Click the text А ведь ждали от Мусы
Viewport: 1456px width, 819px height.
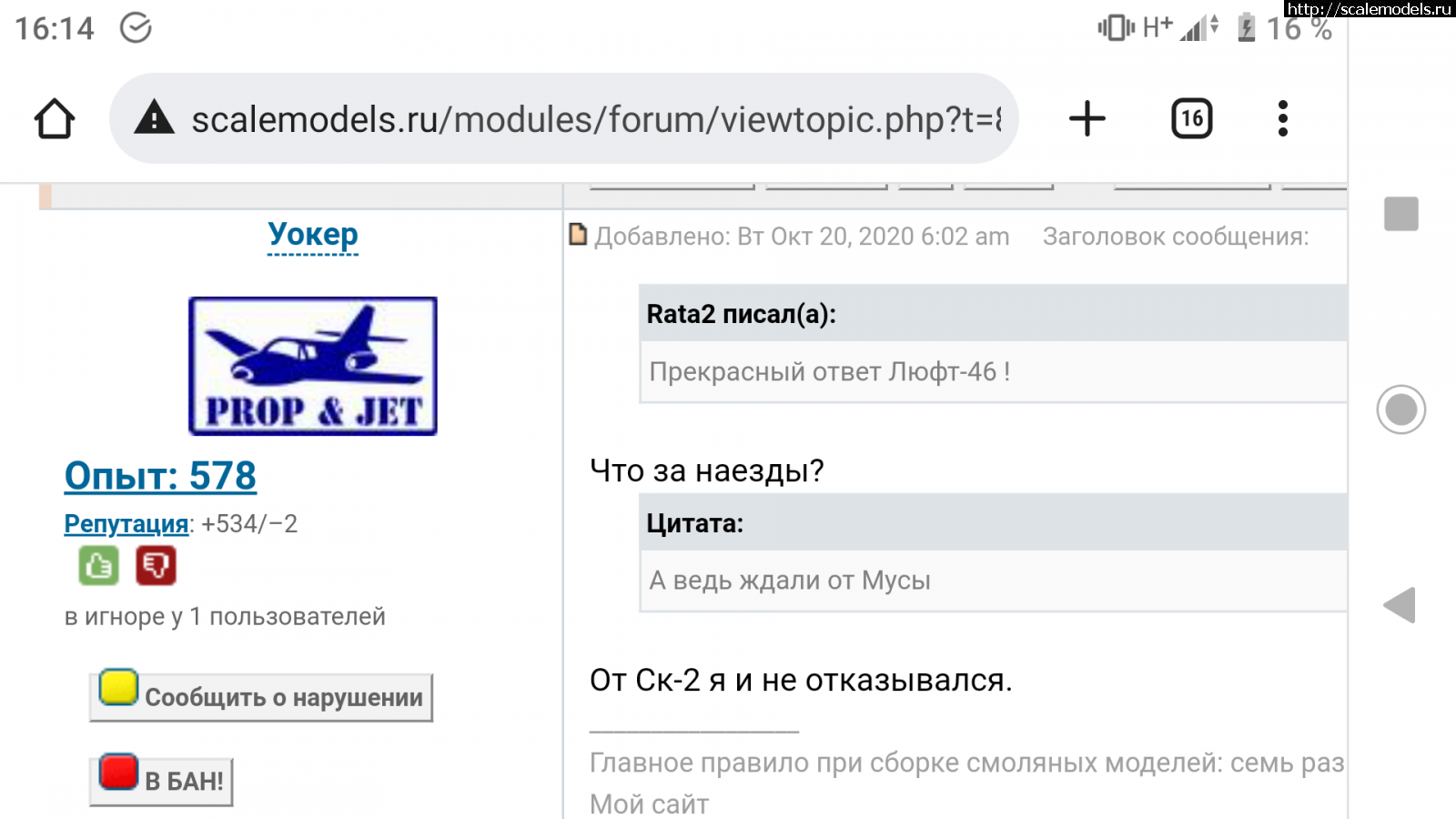[x=790, y=581]
